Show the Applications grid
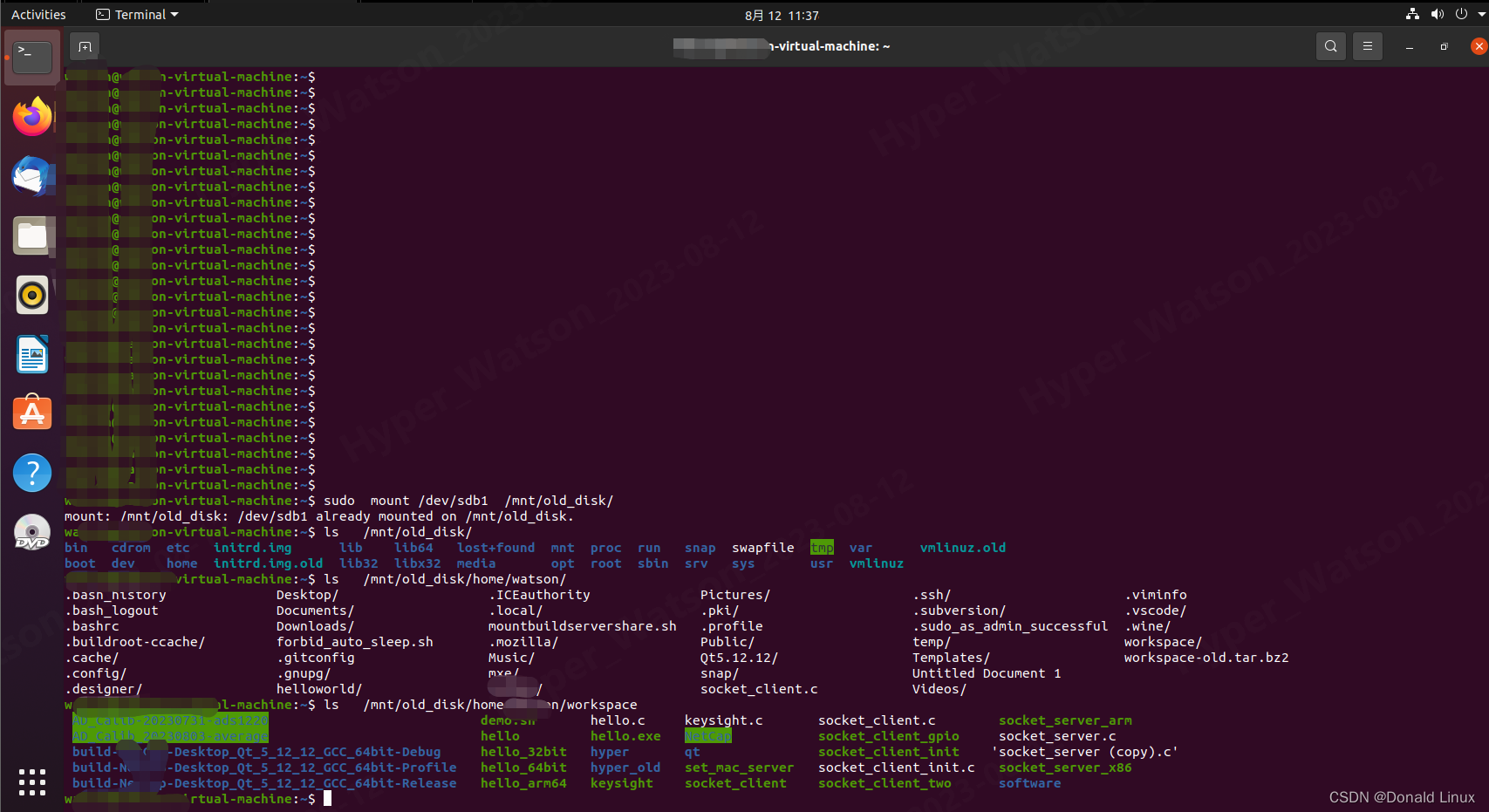This screenshot has width=1489, height=812. [31, 782]
